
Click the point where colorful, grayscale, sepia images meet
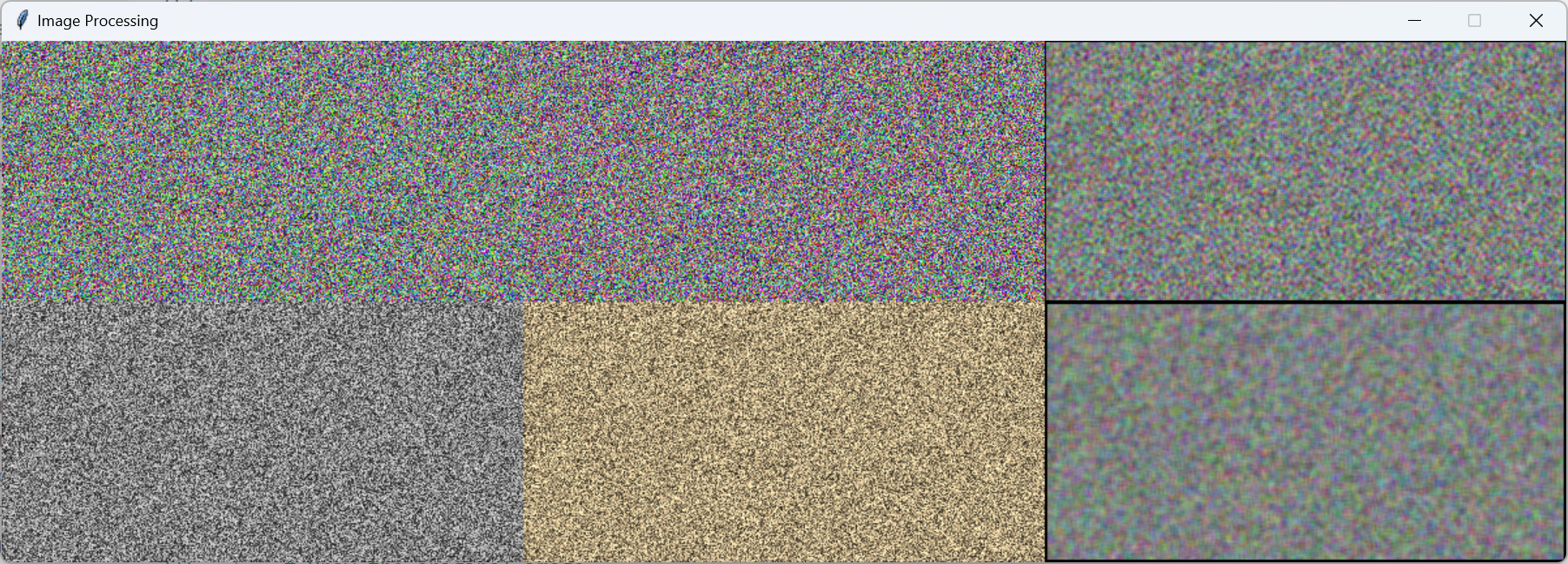click(x=523, y=302)
